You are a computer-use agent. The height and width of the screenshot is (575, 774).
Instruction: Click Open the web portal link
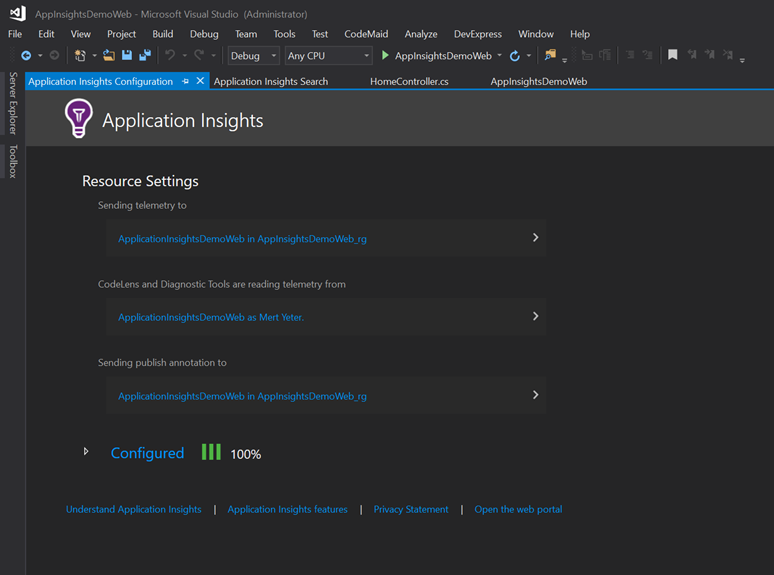pos(518,509)
